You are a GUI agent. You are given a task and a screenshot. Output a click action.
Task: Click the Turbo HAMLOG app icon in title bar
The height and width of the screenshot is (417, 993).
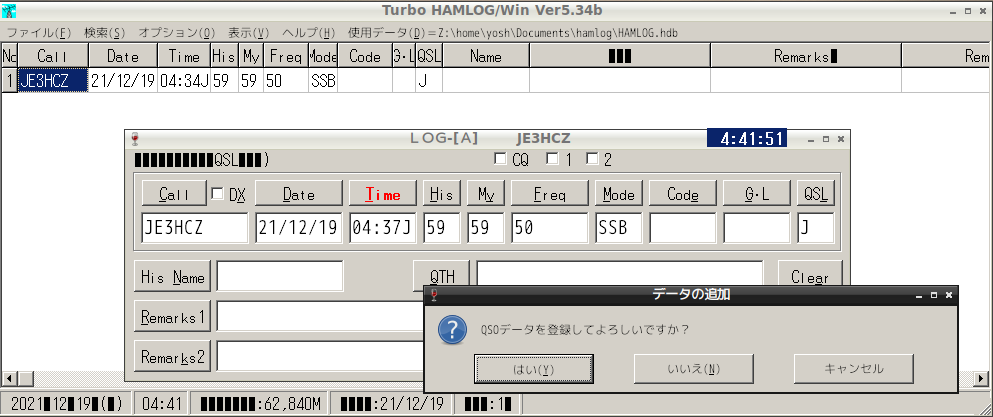[x=9, y=10]
